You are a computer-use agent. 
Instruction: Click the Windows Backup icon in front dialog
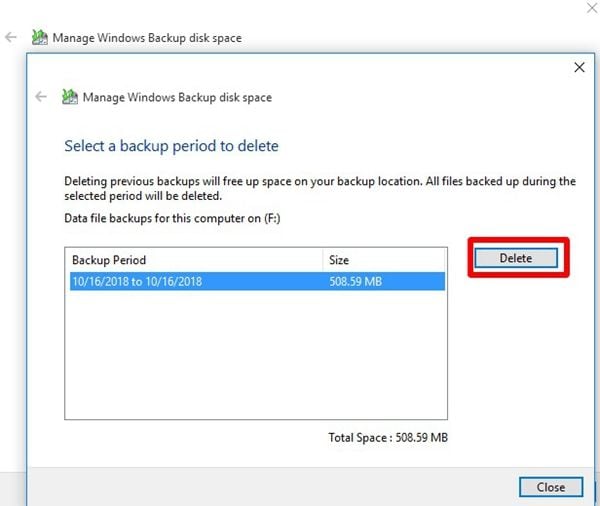coord(70,96)
